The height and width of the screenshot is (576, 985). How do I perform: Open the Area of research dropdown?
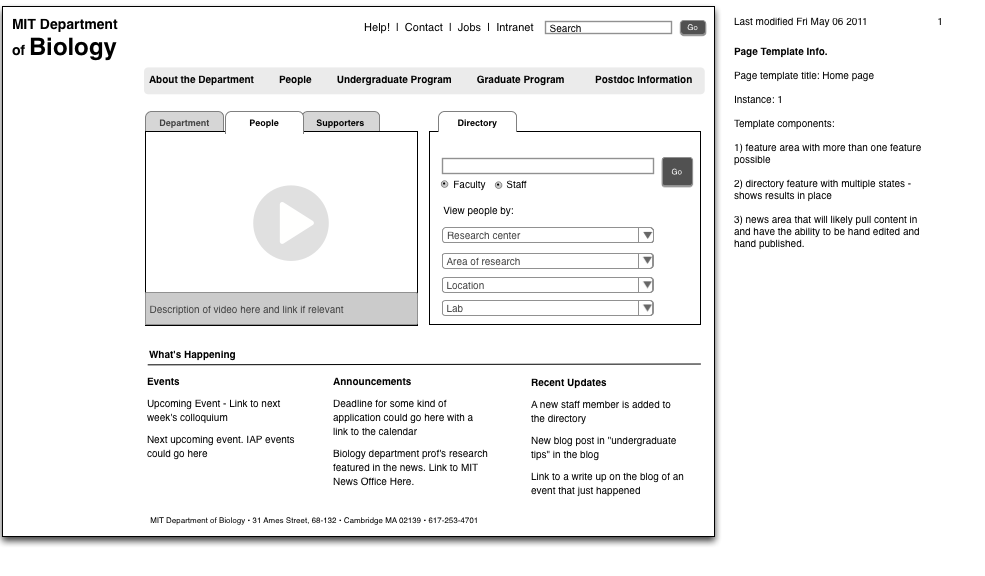548,261
